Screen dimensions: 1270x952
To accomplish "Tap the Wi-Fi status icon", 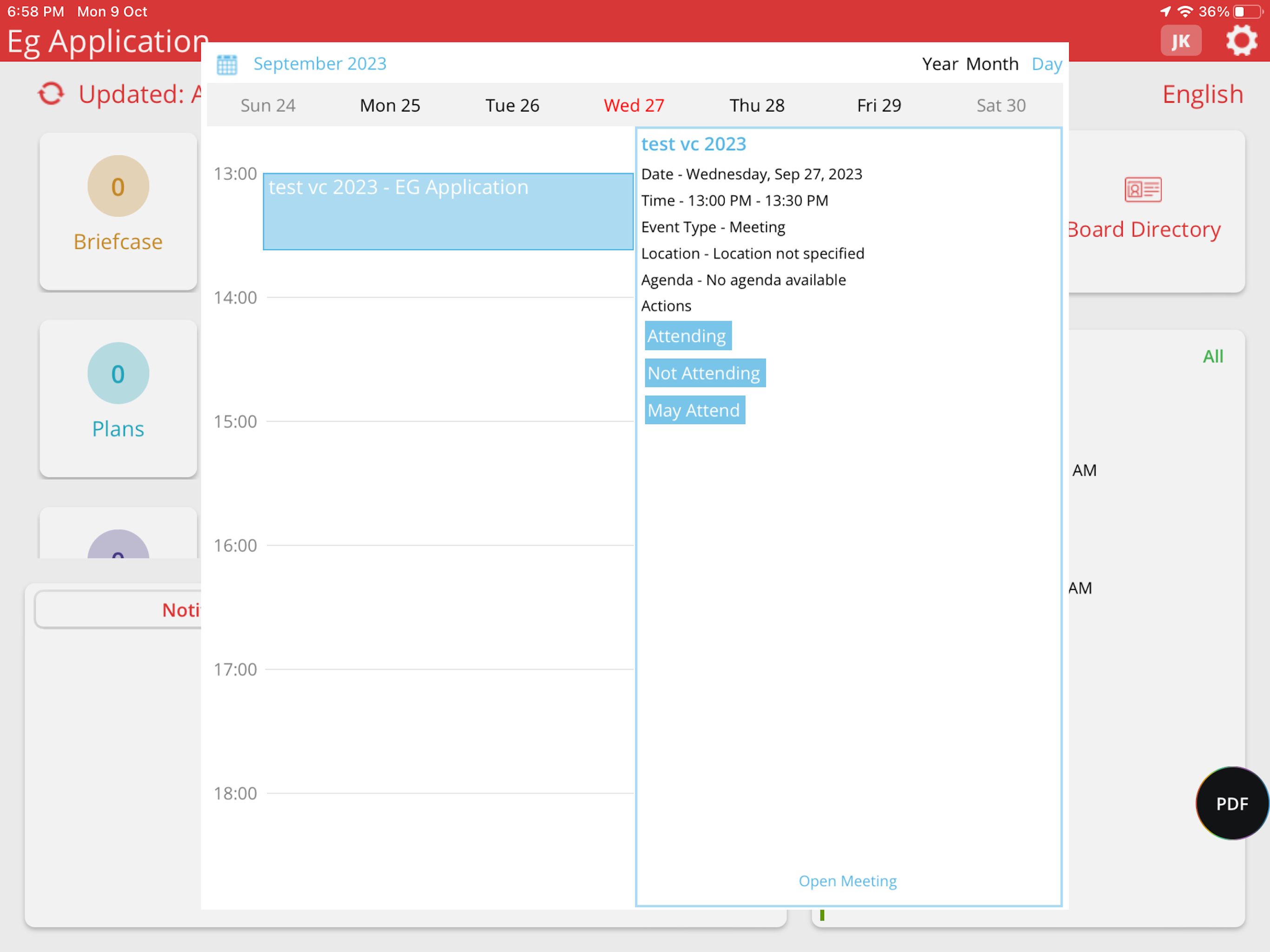I will click(x=1184, y=12).
